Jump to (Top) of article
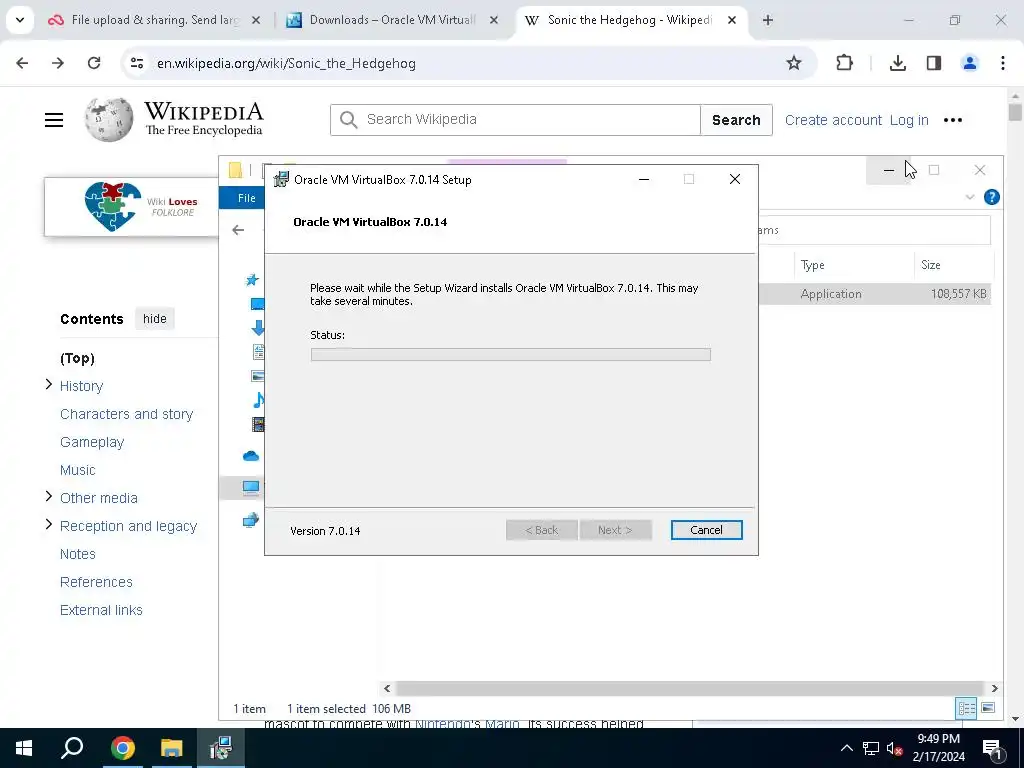Viewport: 1024px width, 768px height. coord(77,358)
